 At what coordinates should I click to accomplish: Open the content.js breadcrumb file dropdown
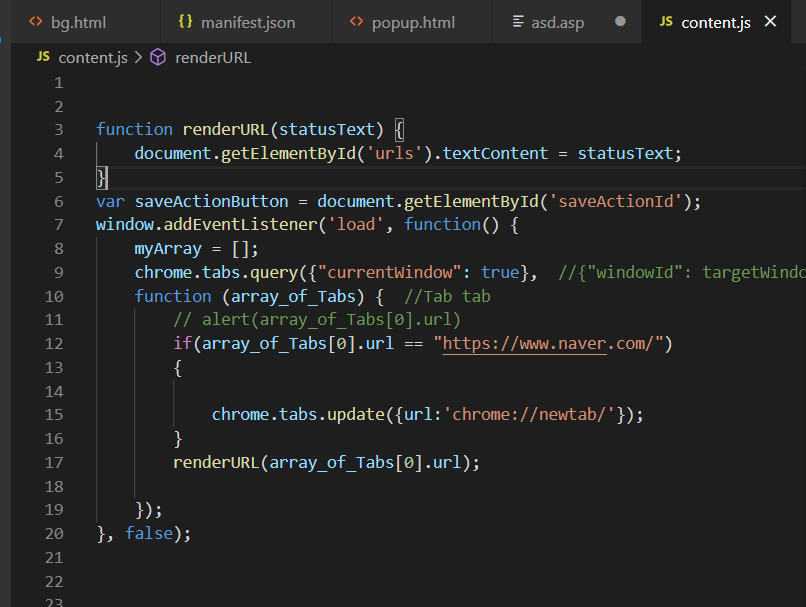pyautogui.click(x=93, y=58)
